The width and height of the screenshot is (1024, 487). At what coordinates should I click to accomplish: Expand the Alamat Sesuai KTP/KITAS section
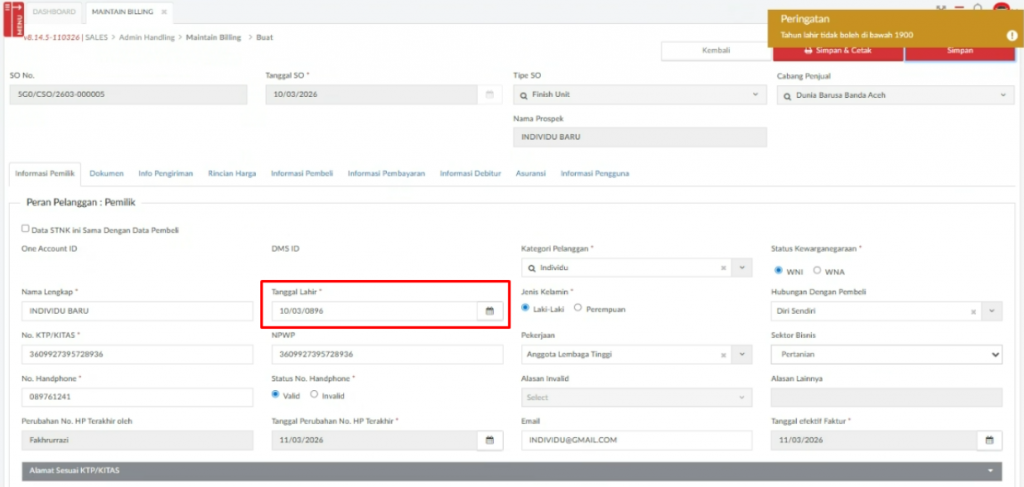tap(990, 470)
